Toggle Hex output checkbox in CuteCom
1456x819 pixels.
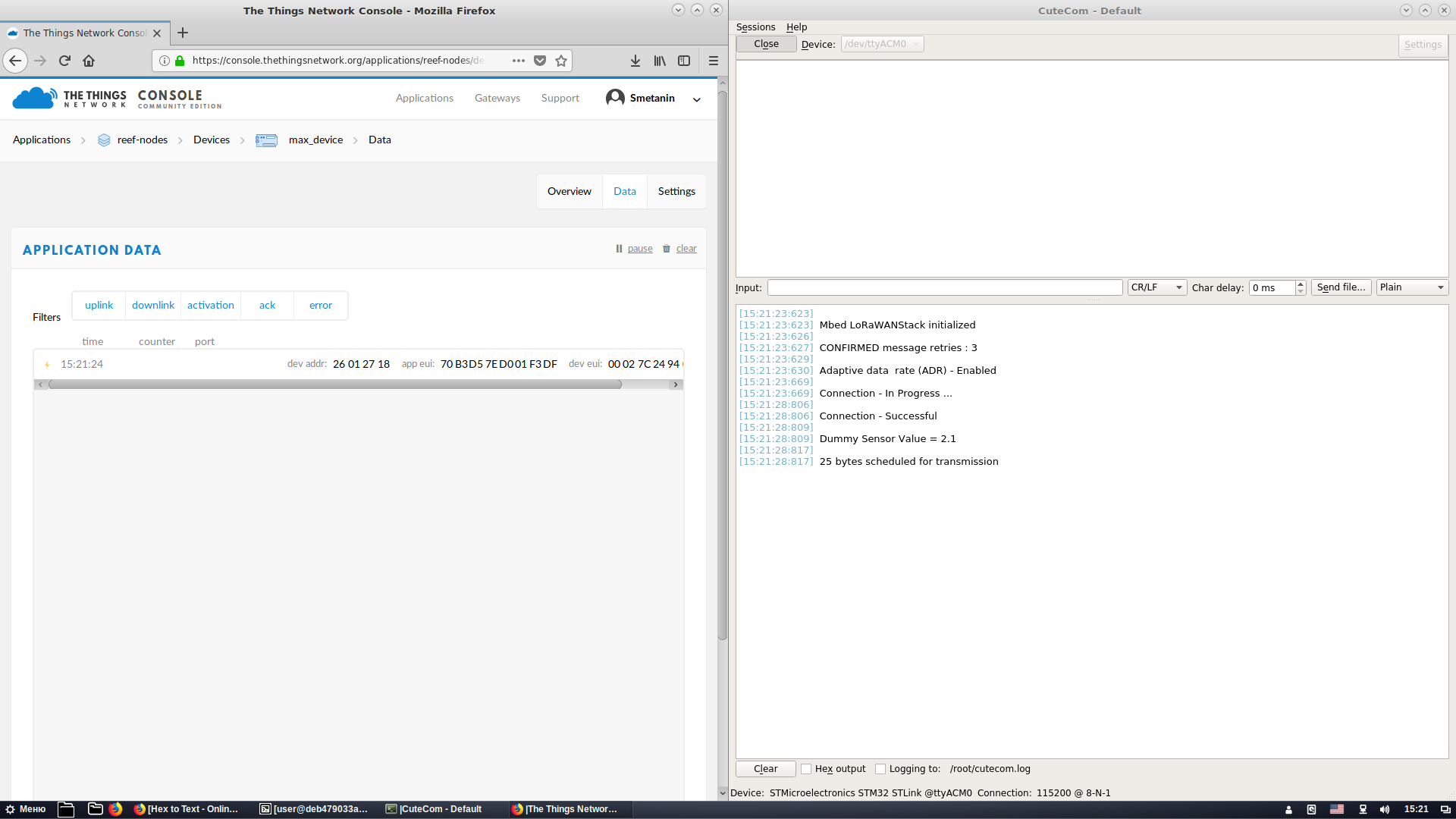coord(806,769)
